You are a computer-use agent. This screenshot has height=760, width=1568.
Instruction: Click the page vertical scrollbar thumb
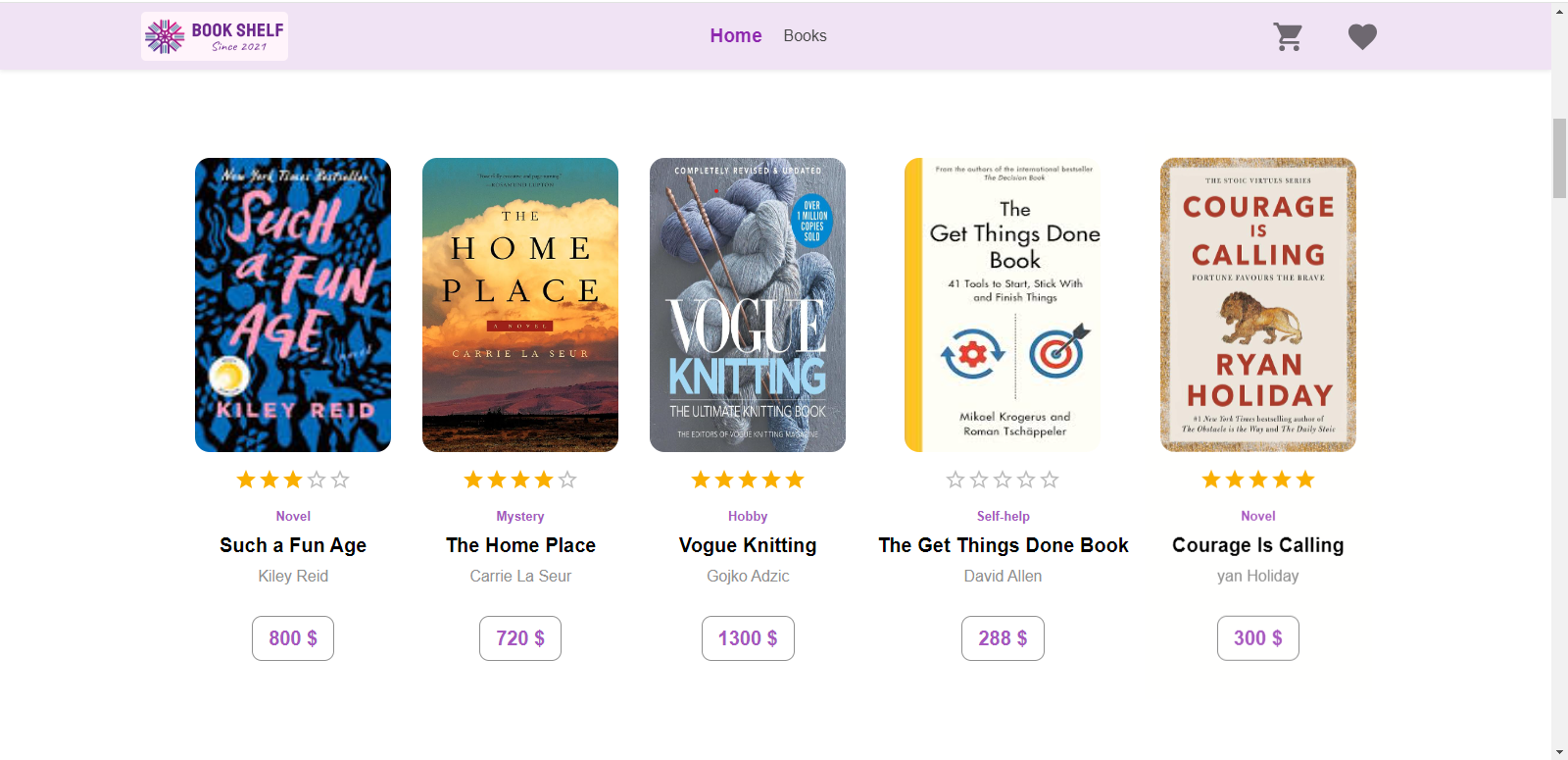(x=1559, y=158)
